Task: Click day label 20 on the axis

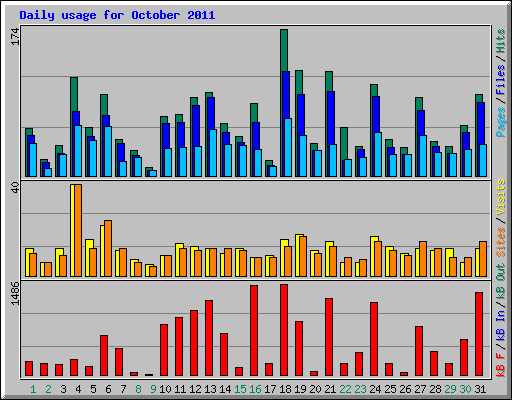Action: click(315, 389)
